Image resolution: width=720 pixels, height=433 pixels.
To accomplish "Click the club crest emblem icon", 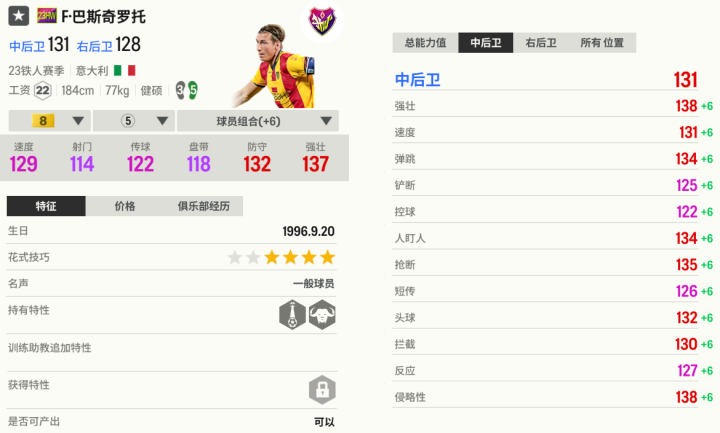I will click(x=322, y=21).
